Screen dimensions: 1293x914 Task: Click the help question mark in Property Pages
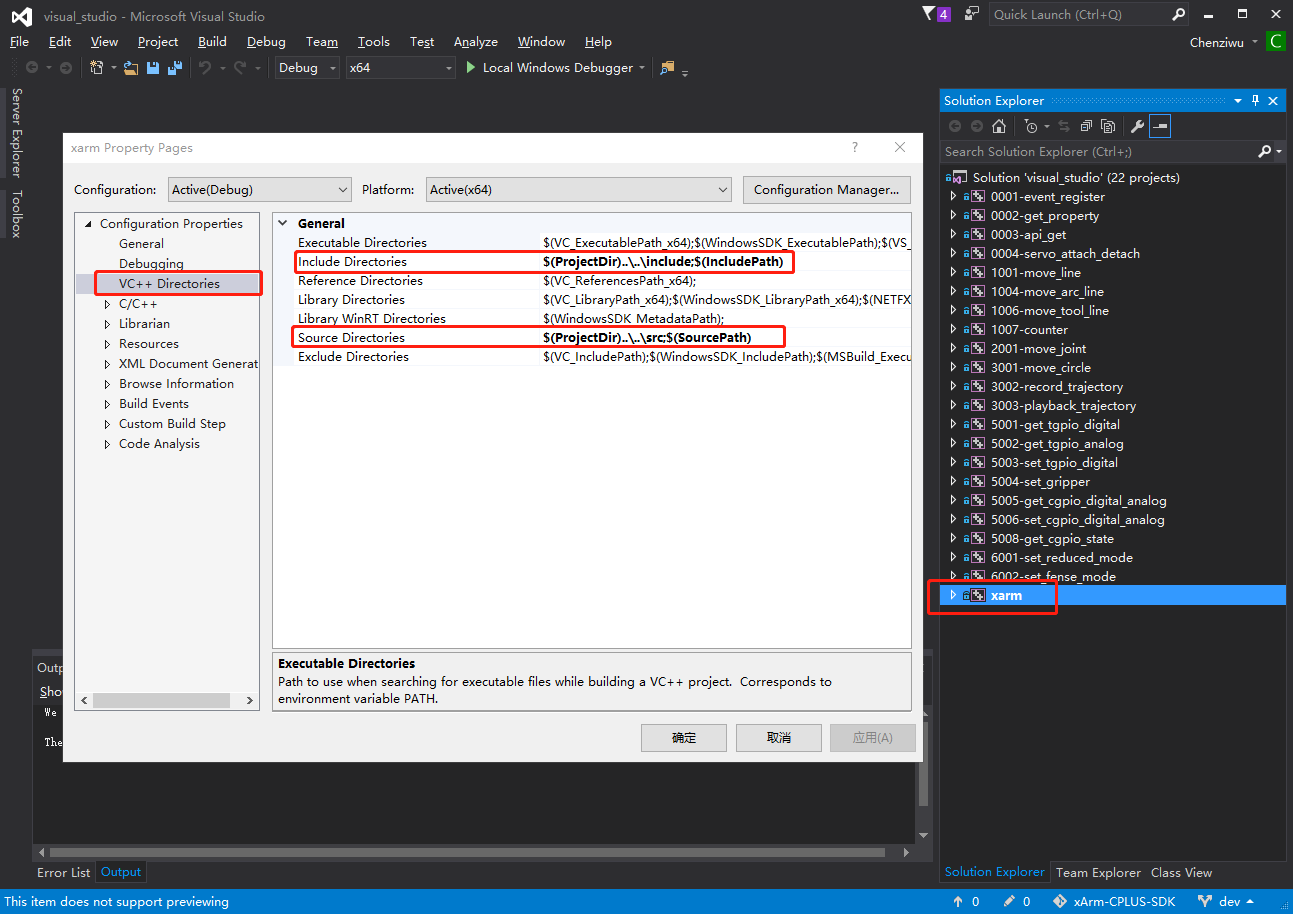coord(854,147)
